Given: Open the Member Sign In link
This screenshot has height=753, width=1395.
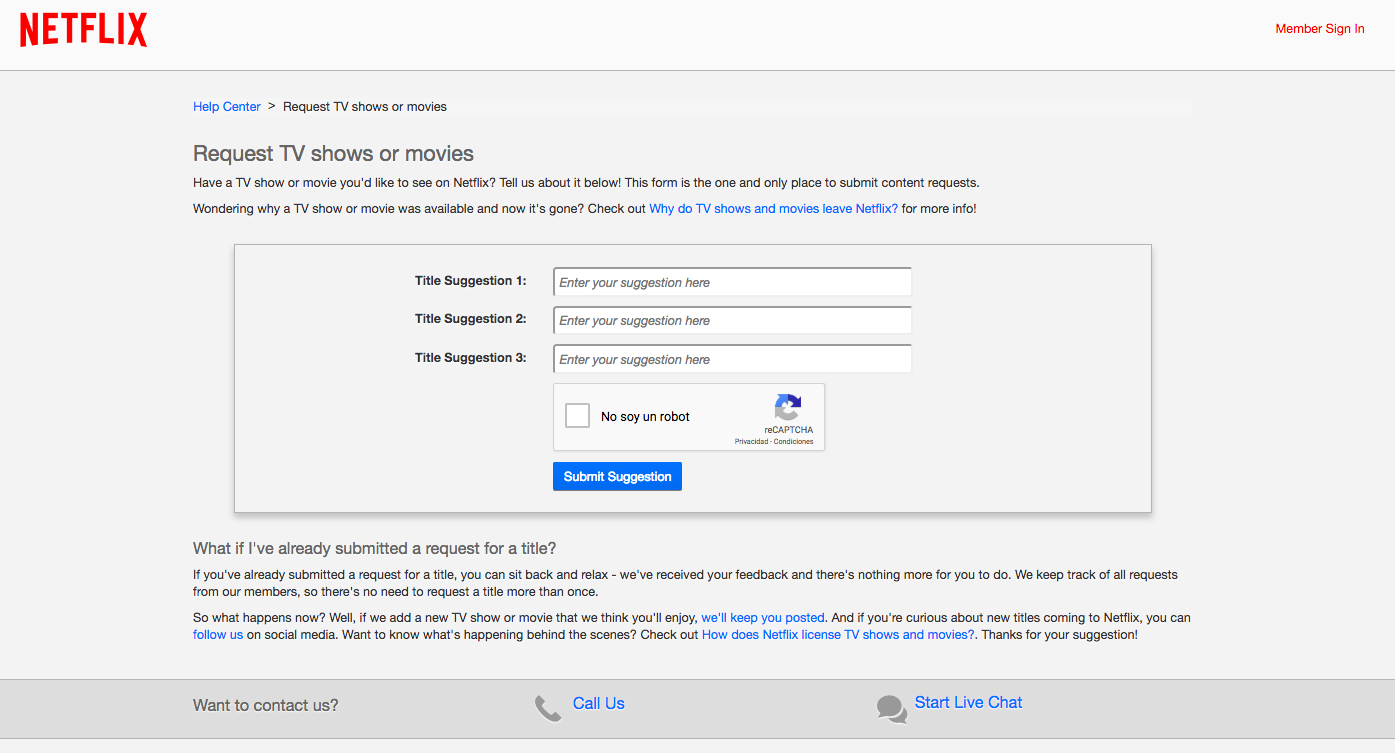Looking at the screenshot, I should point(1319,29).
